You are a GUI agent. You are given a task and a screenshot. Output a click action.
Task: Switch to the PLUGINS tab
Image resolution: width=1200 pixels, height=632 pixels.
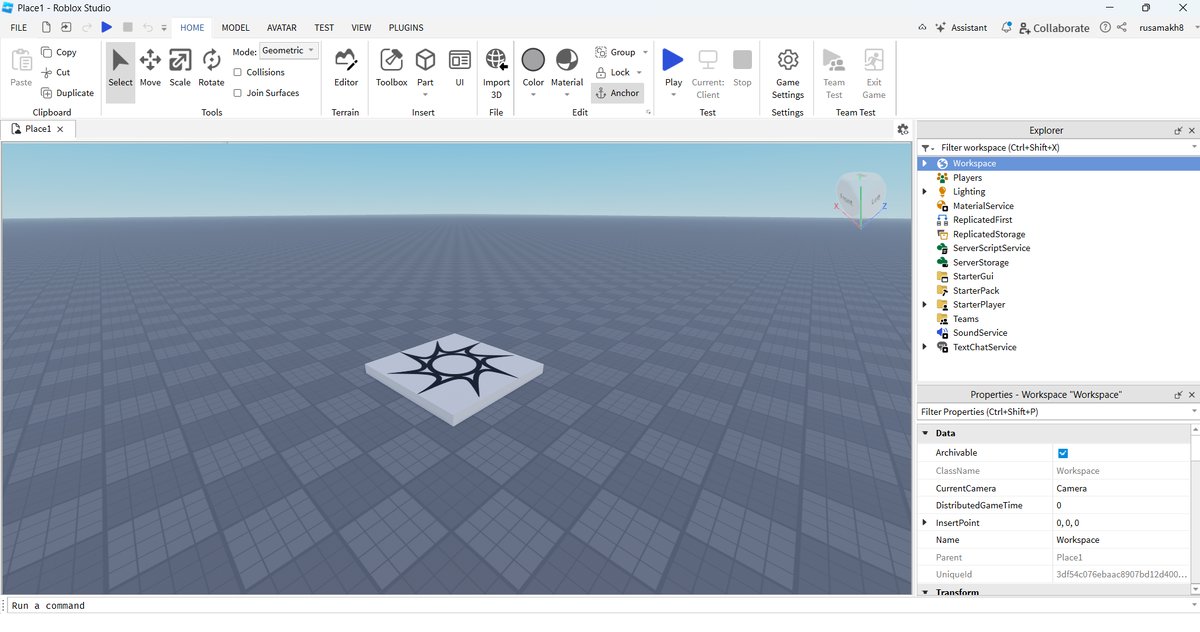coord(406,28)
